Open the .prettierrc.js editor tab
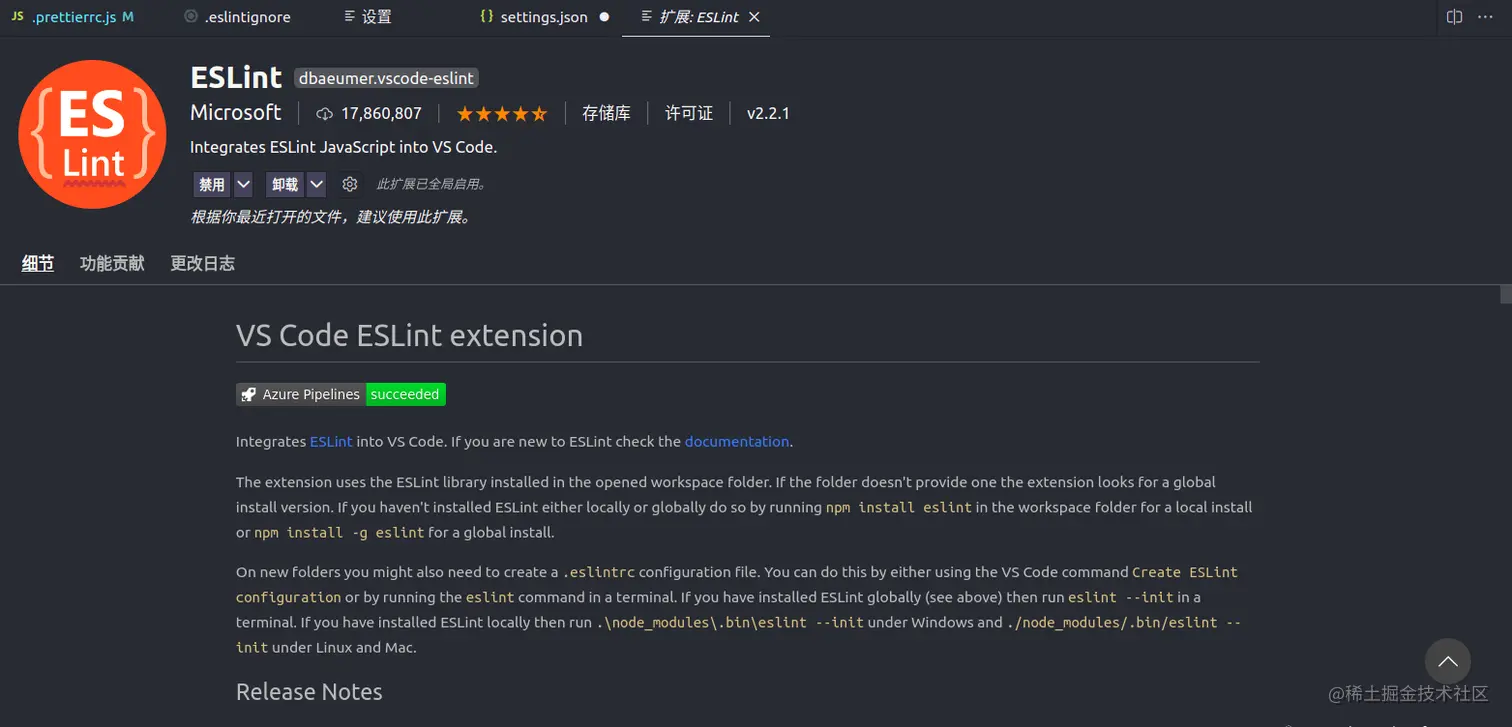 pyautogui.click(x=72, y=17)
